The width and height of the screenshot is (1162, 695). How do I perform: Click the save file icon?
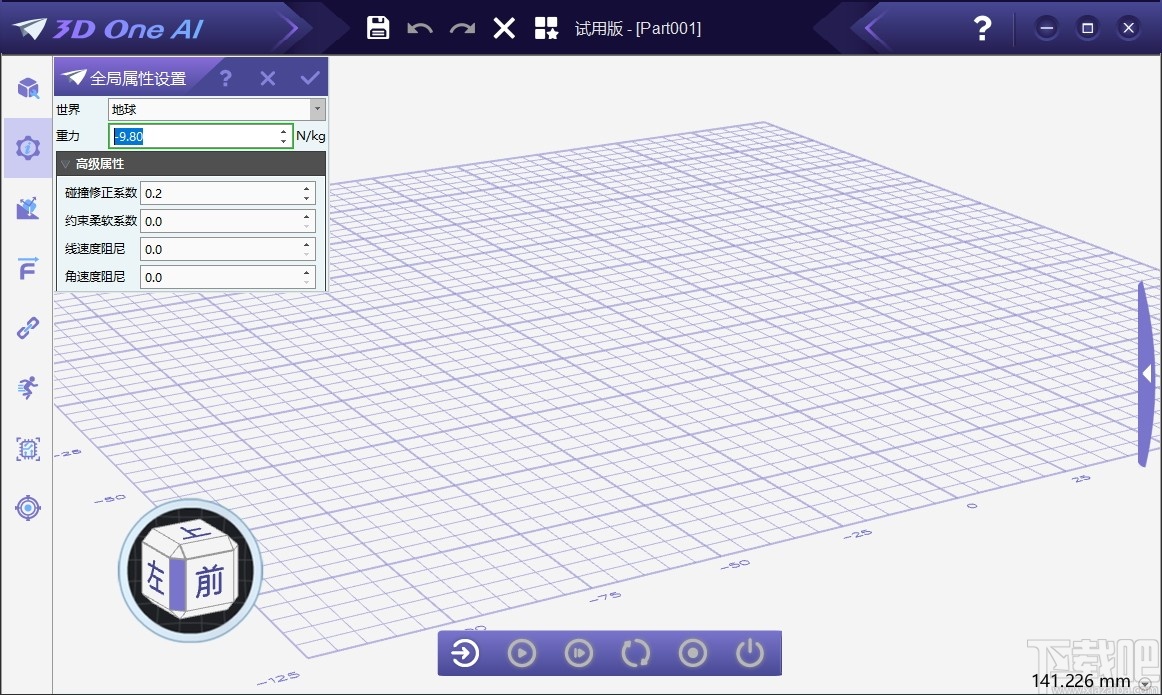[378, 28]
